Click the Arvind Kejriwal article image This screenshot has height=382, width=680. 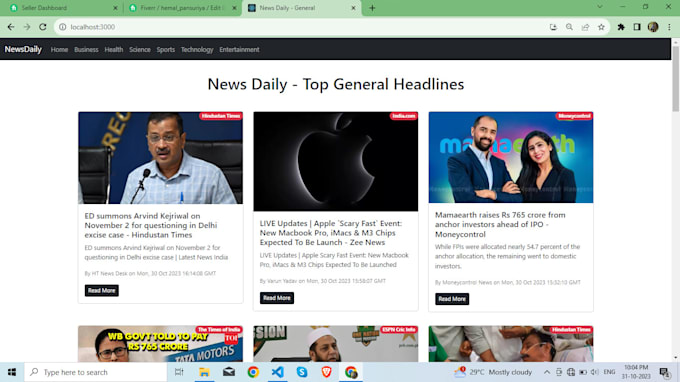160,158
